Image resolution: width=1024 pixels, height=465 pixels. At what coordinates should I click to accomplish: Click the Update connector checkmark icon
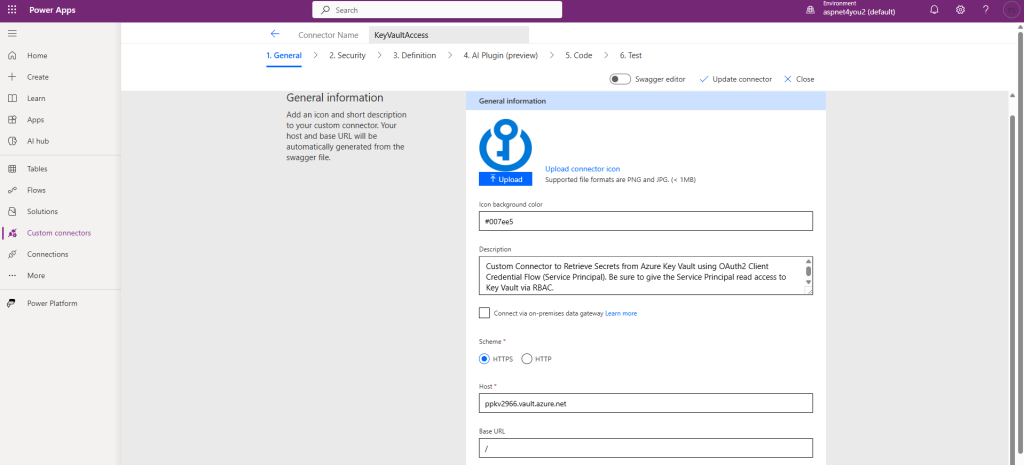[x=703, y=79]
